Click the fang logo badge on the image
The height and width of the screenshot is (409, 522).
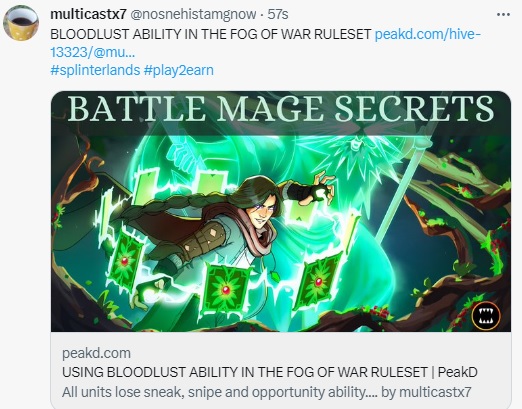click(x=486, y=315)
